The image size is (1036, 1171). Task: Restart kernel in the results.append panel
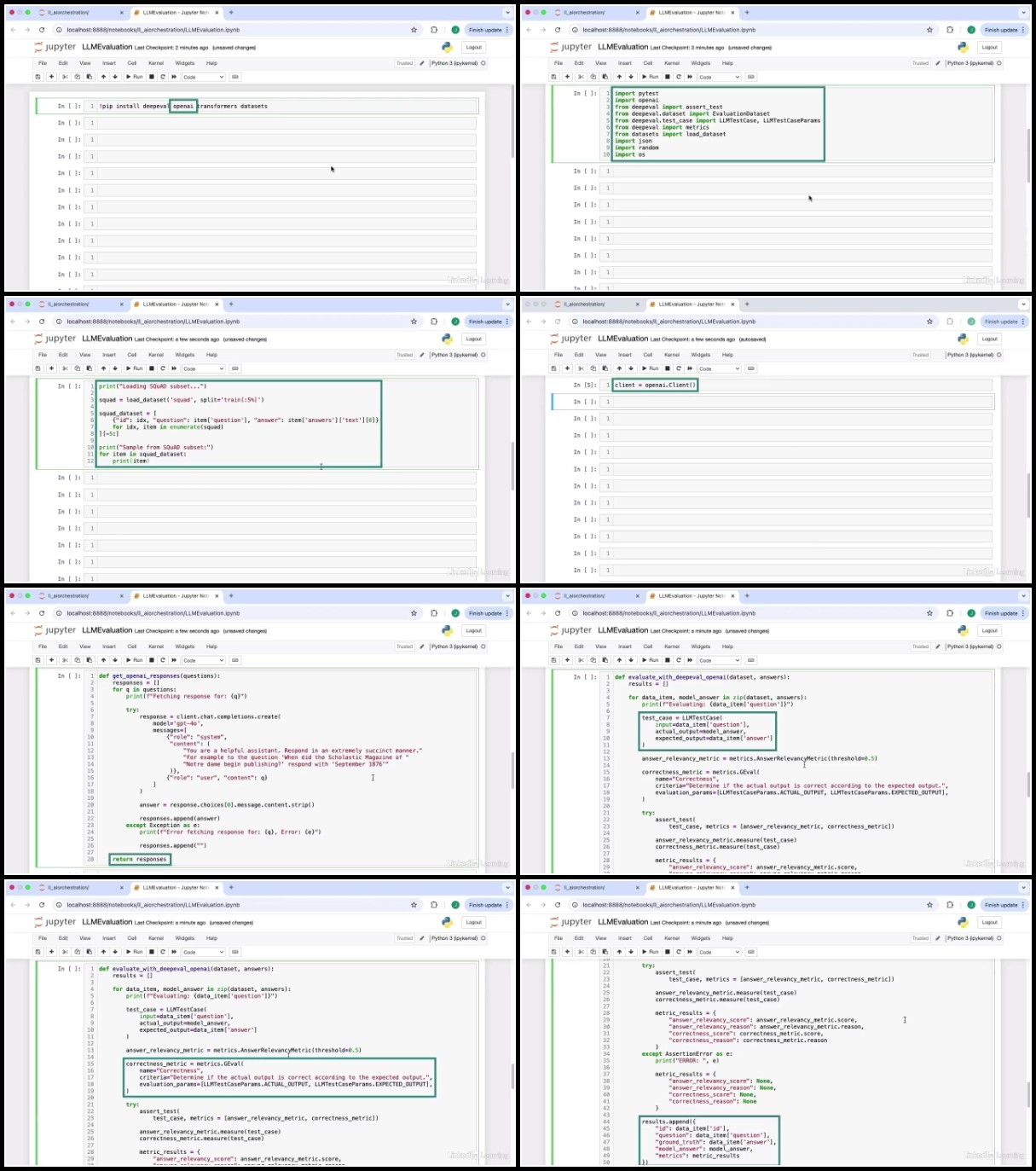(679, 952)
